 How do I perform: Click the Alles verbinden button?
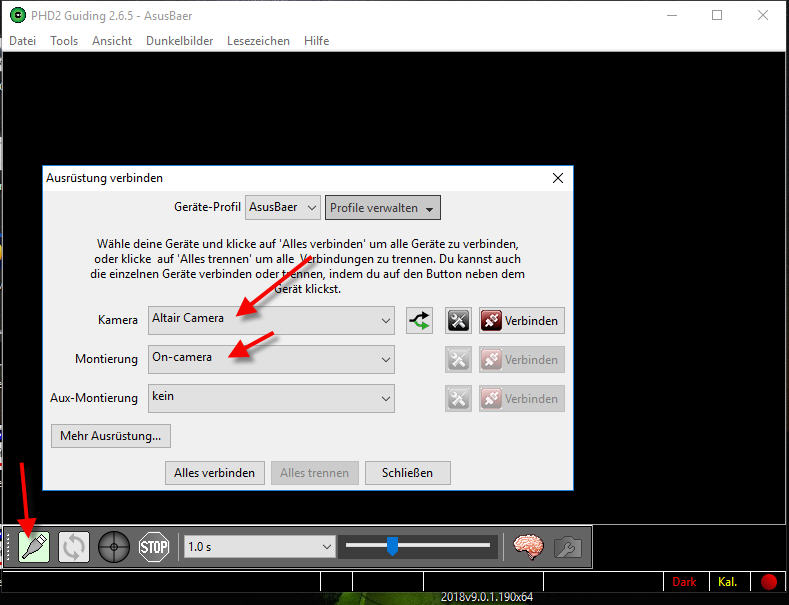click(x=214, y=473)
